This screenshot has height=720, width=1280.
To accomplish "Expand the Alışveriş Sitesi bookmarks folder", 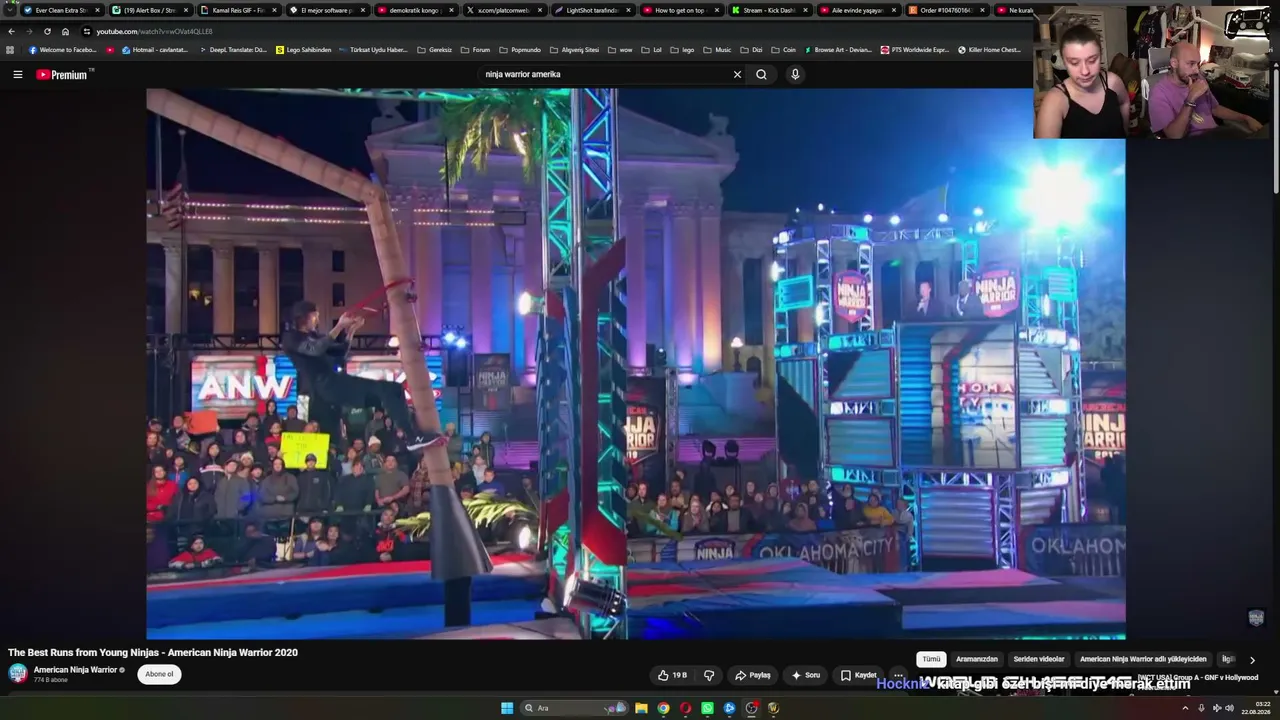I will (574, 50).
